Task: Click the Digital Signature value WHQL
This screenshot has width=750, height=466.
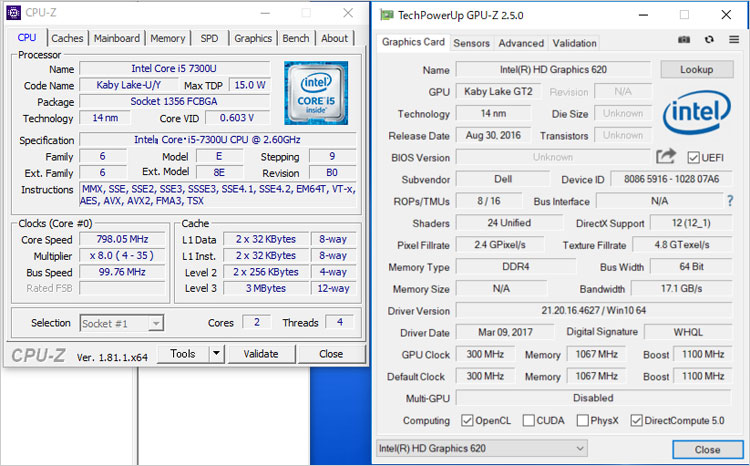Action: click(688, 332)
